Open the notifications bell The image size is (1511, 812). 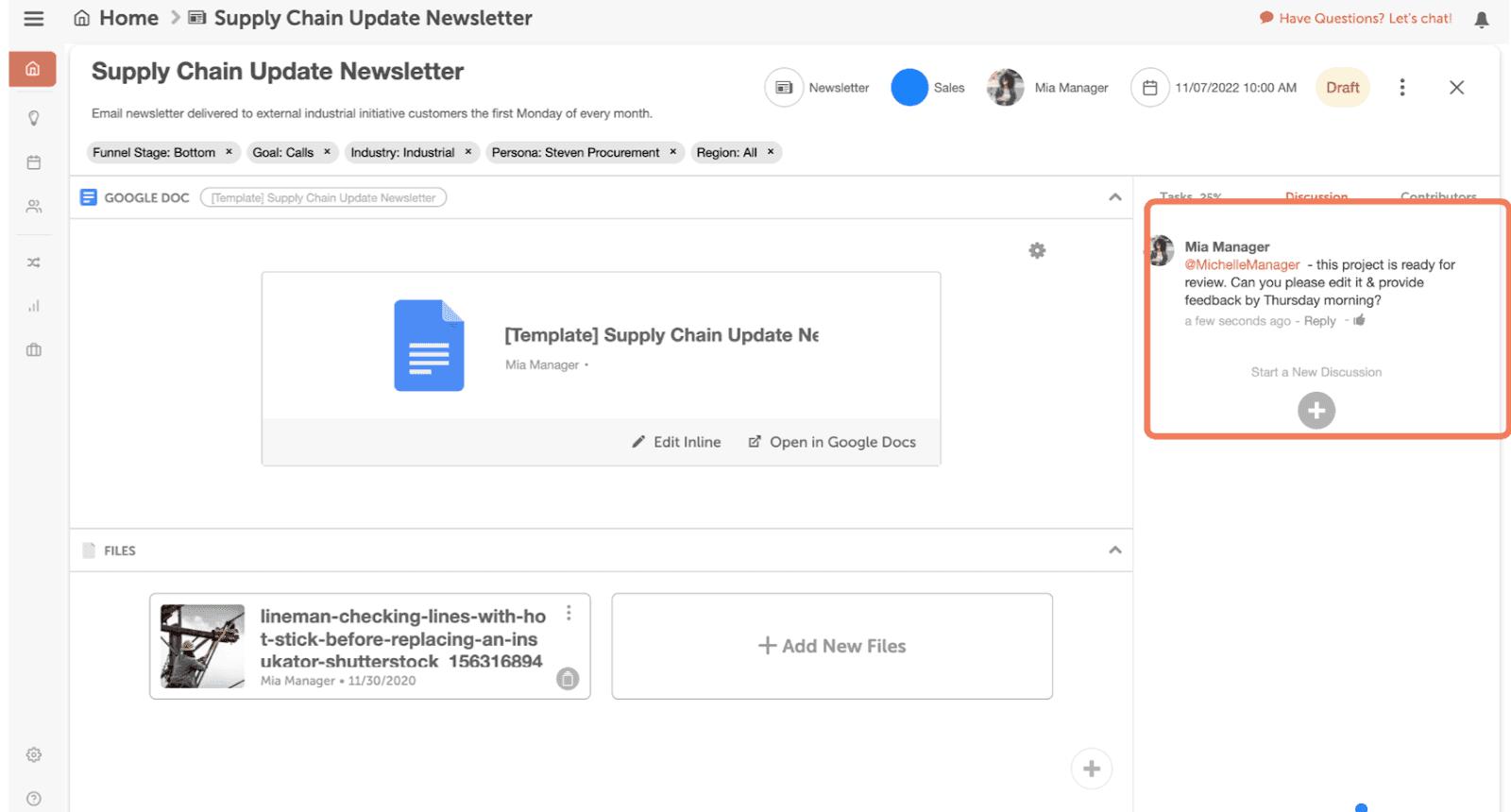click(x=1482, y=19)
